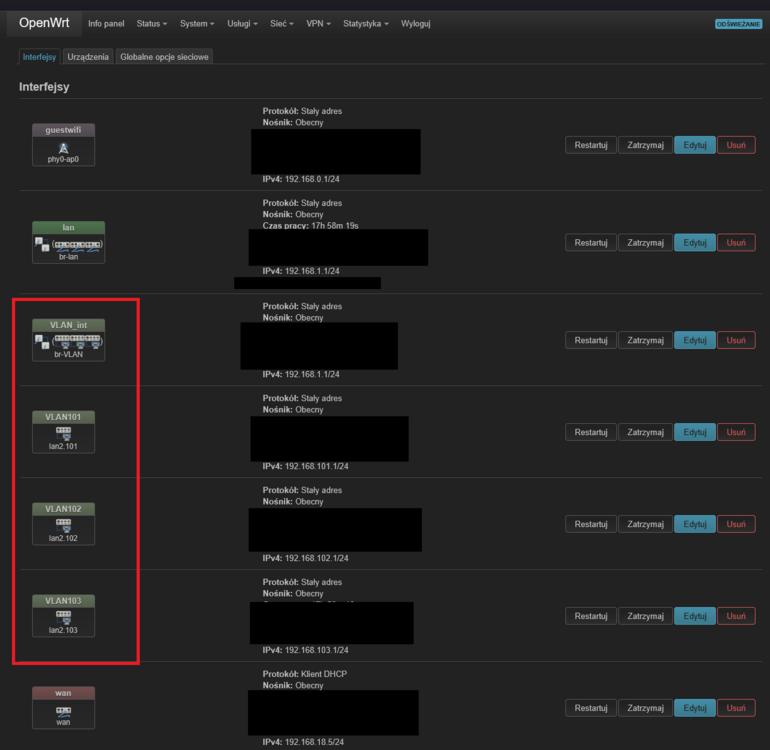Edit the VLAN101 interface

click(695, 432)
